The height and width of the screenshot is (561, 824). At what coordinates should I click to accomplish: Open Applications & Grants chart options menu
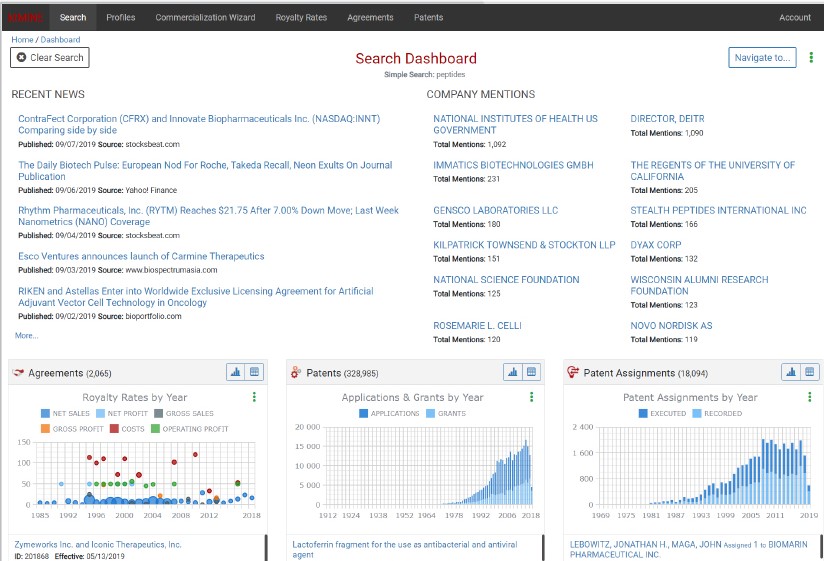pos(531,397)
